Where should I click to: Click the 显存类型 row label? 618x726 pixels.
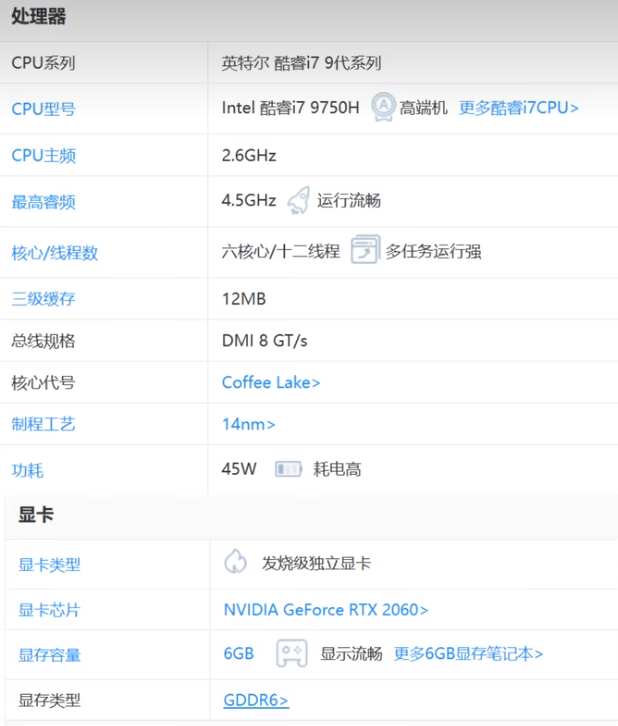[x=50, y=700]
